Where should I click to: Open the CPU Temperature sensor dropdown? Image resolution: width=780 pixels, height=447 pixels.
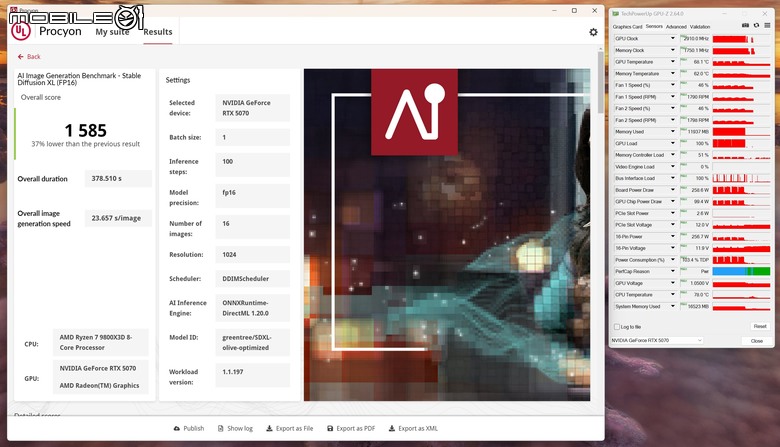pyautogui.click(x=673, y=295)
